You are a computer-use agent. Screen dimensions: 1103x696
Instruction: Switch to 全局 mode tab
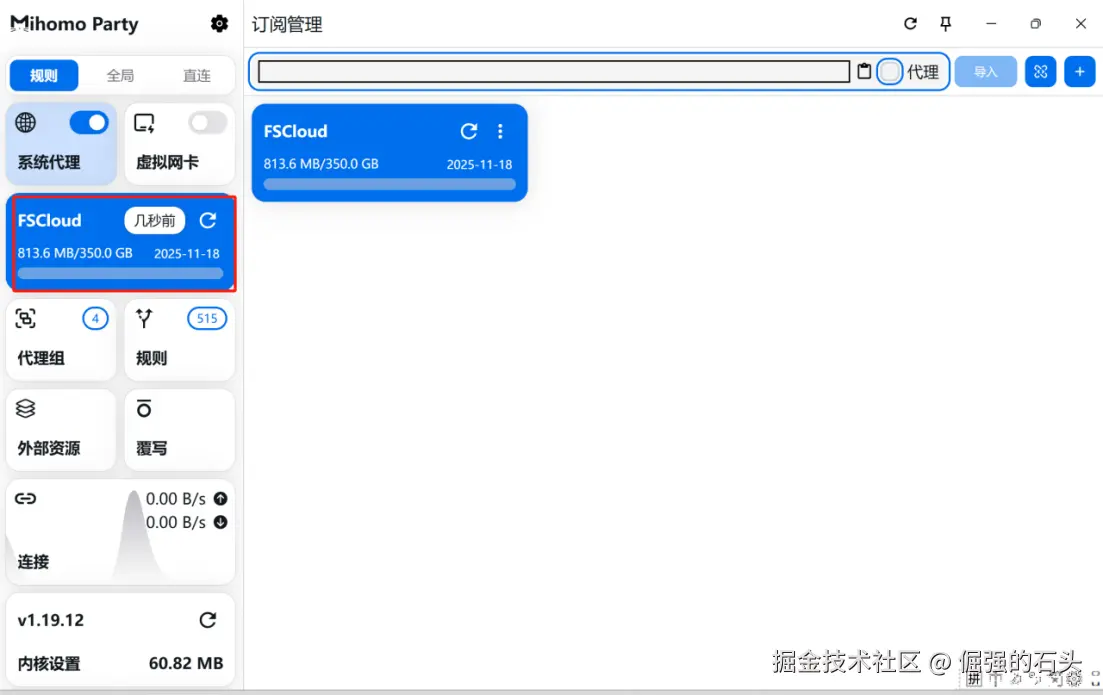click(x=120, y=75)
